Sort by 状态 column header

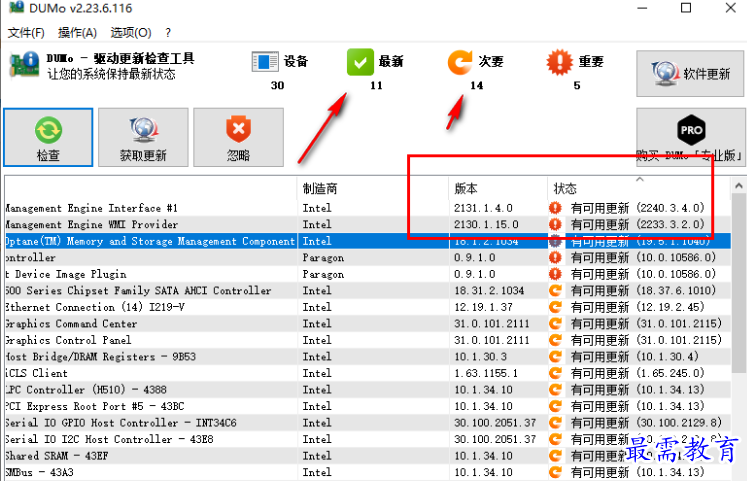coord(638,189)
